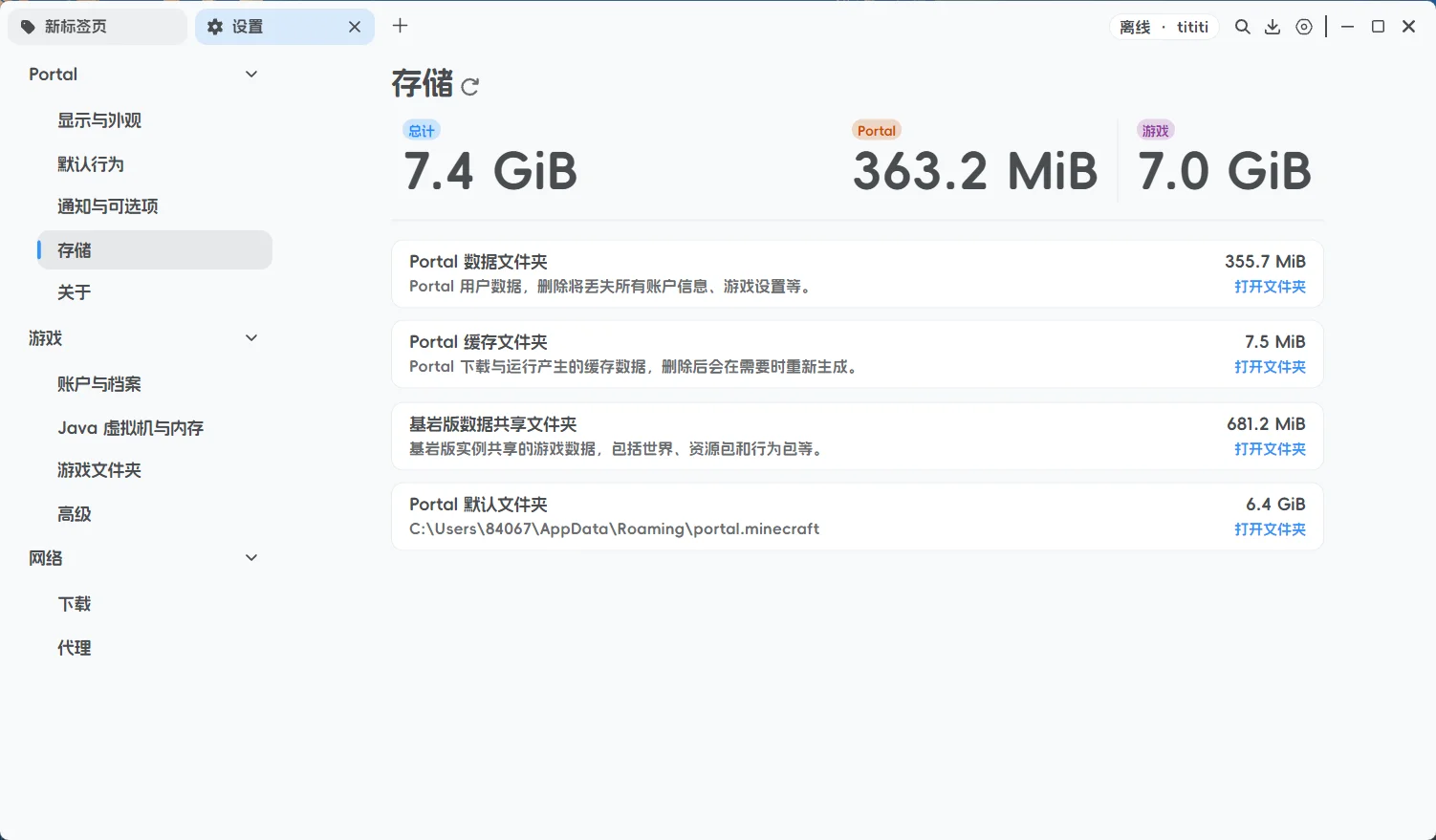Image resolution: width=1436 pixels, height=840 pixels.
Task: Click the Portal 数据文件夹 title
Action: (x=478, y=262)
